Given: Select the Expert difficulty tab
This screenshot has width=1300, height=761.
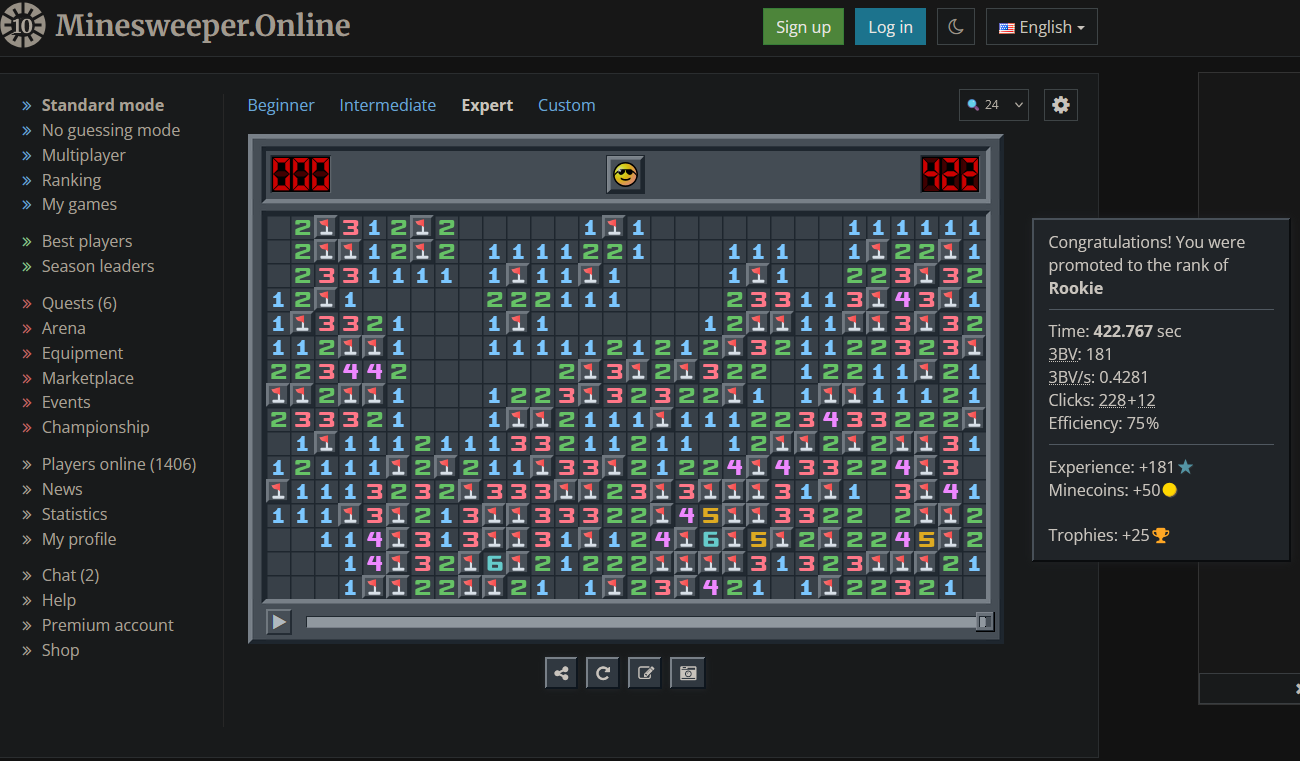Looking at the screenshot, I should pyautogui.click(x=487, y=105).
